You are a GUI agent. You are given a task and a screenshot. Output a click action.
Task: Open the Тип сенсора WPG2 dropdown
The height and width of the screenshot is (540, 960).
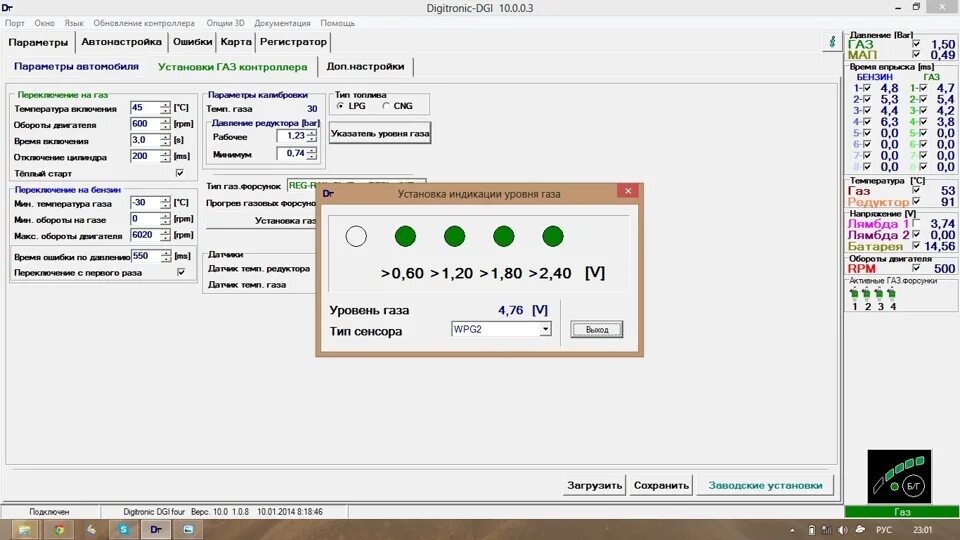tap(545, 329)
